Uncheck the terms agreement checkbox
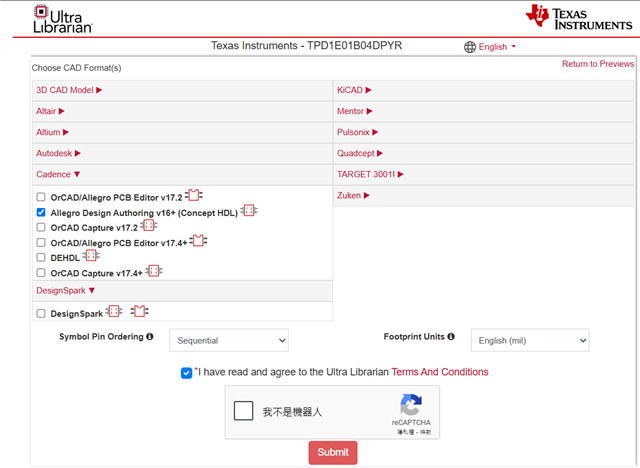Viewport: 640px width, 468px height. 187,373
